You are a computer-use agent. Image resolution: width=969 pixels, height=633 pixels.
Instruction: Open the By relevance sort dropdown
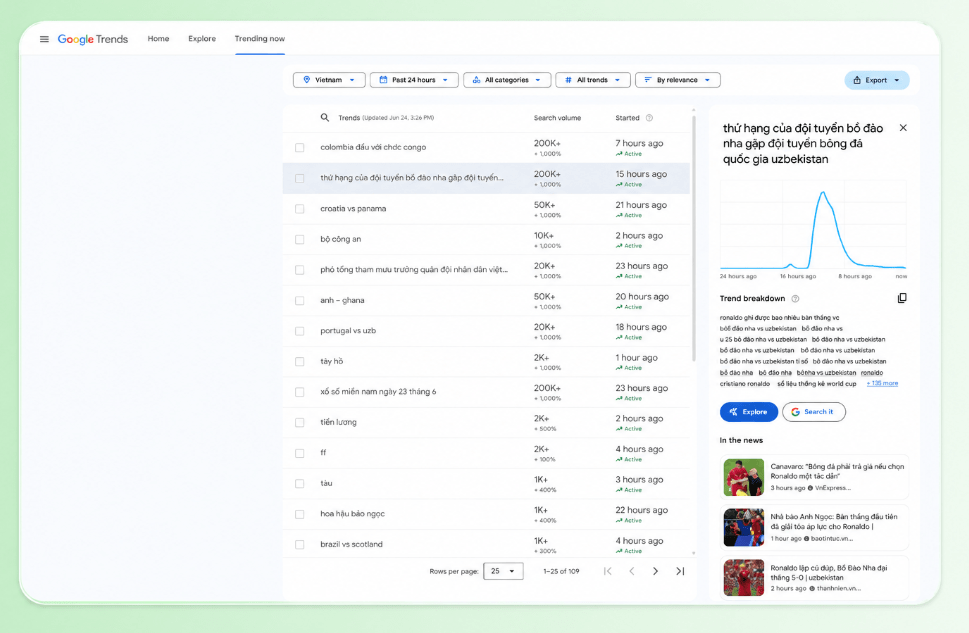[x=677, y=80]
